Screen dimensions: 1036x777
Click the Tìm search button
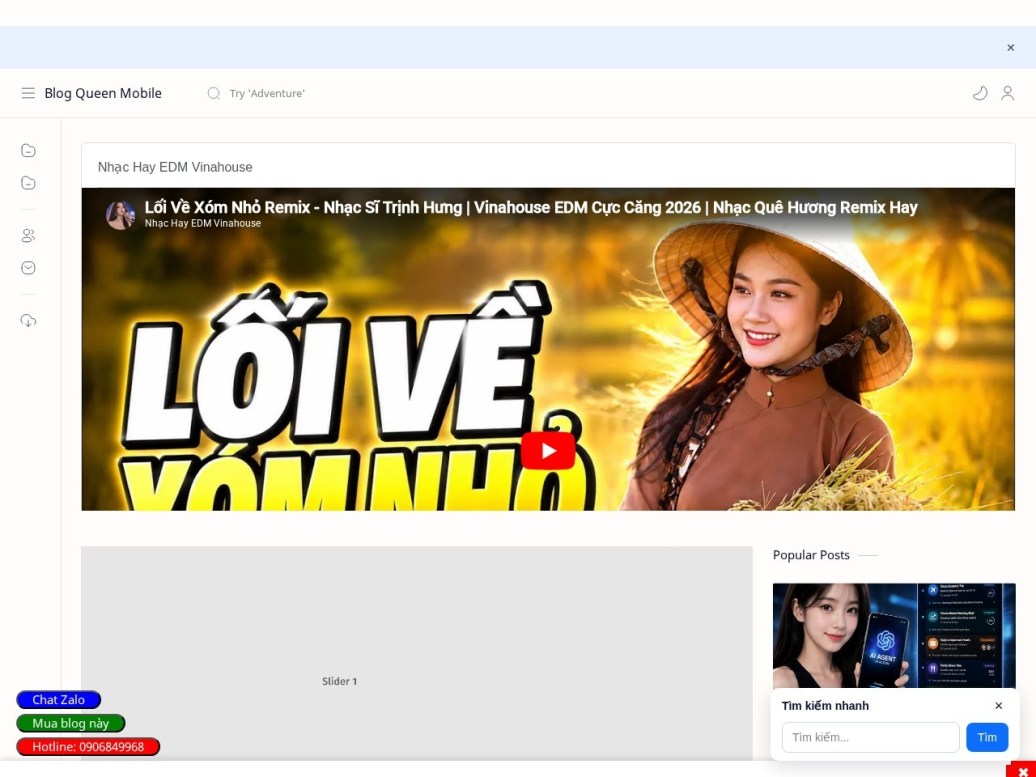coord(987,737)
